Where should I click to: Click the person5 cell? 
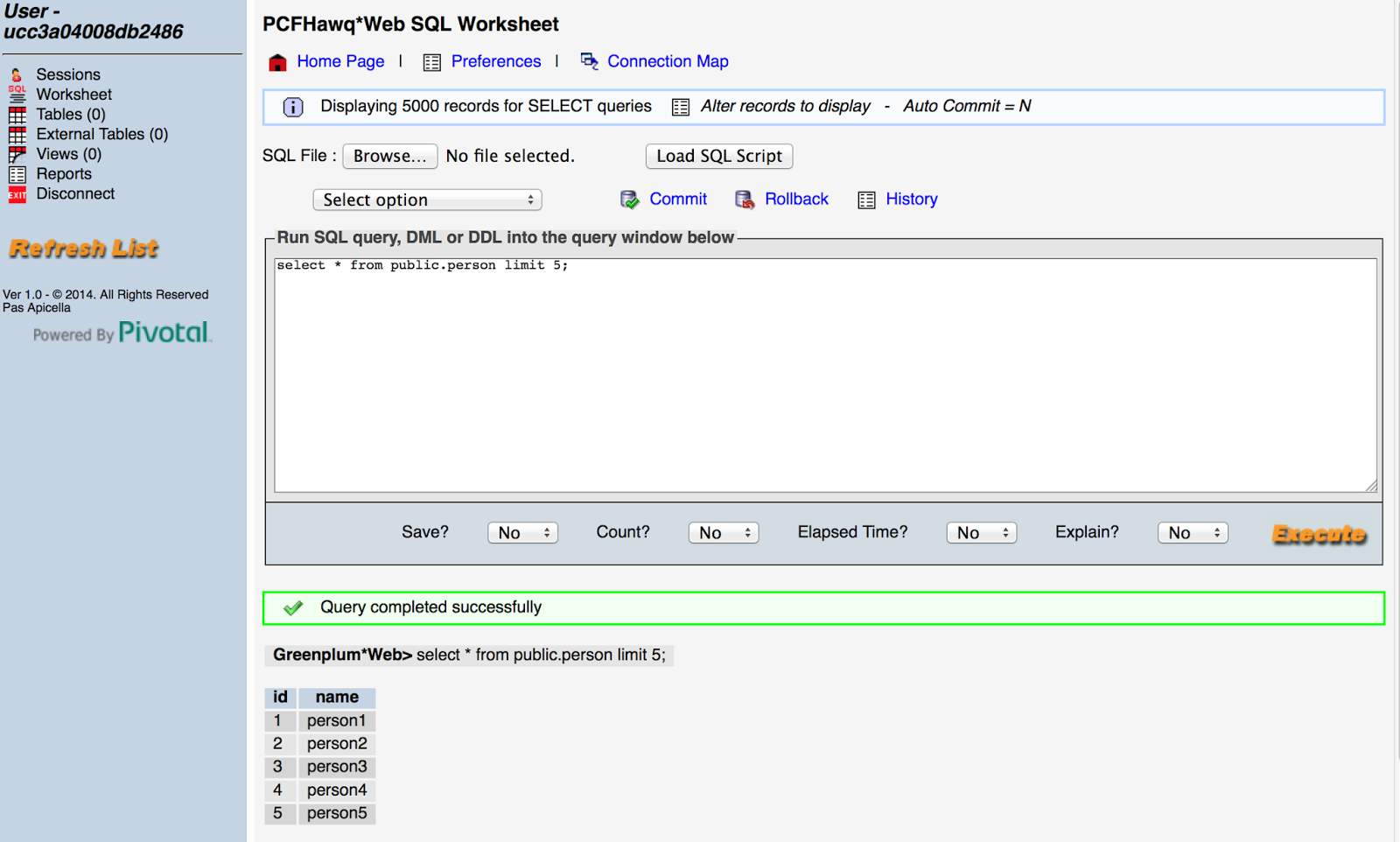(x=337, y=813)
